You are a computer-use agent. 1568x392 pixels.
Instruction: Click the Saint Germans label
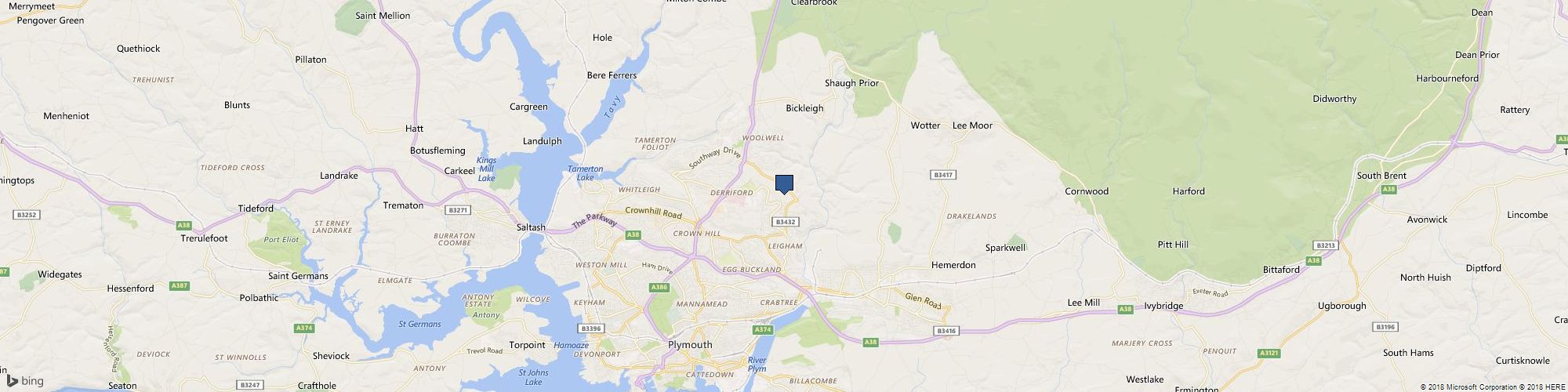point(298,276)
